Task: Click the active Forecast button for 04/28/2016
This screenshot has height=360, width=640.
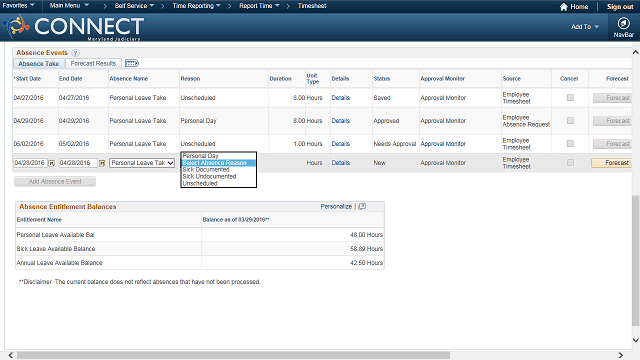Action: [611, 163]
